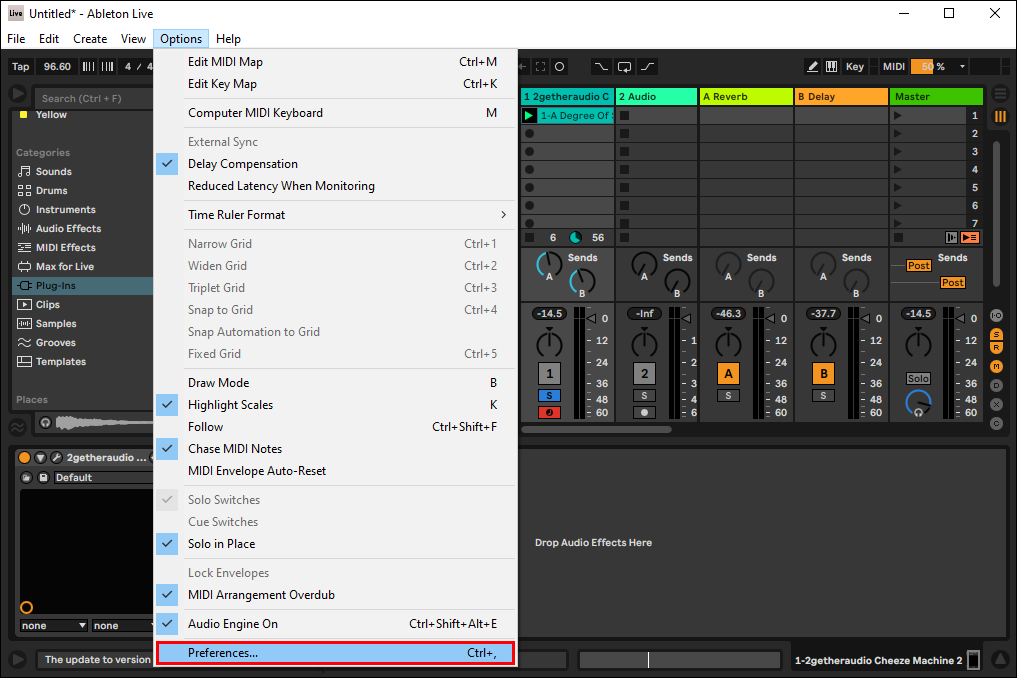Toggle Highlight Scales option

tap(335, 405)
